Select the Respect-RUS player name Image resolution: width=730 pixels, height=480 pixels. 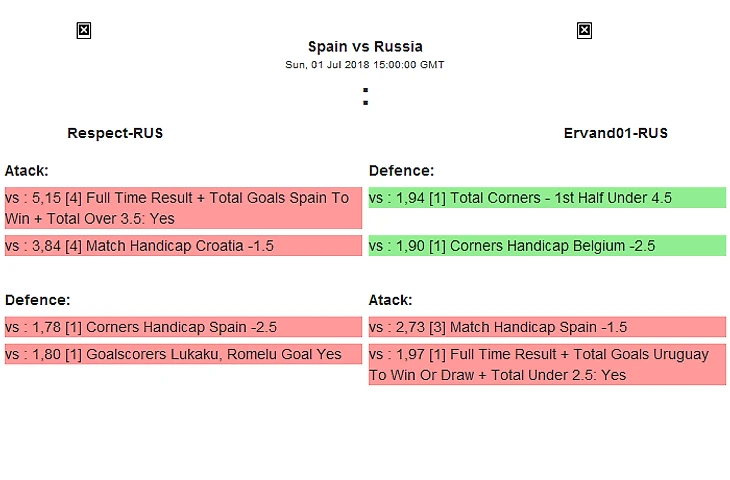[115, 133]
